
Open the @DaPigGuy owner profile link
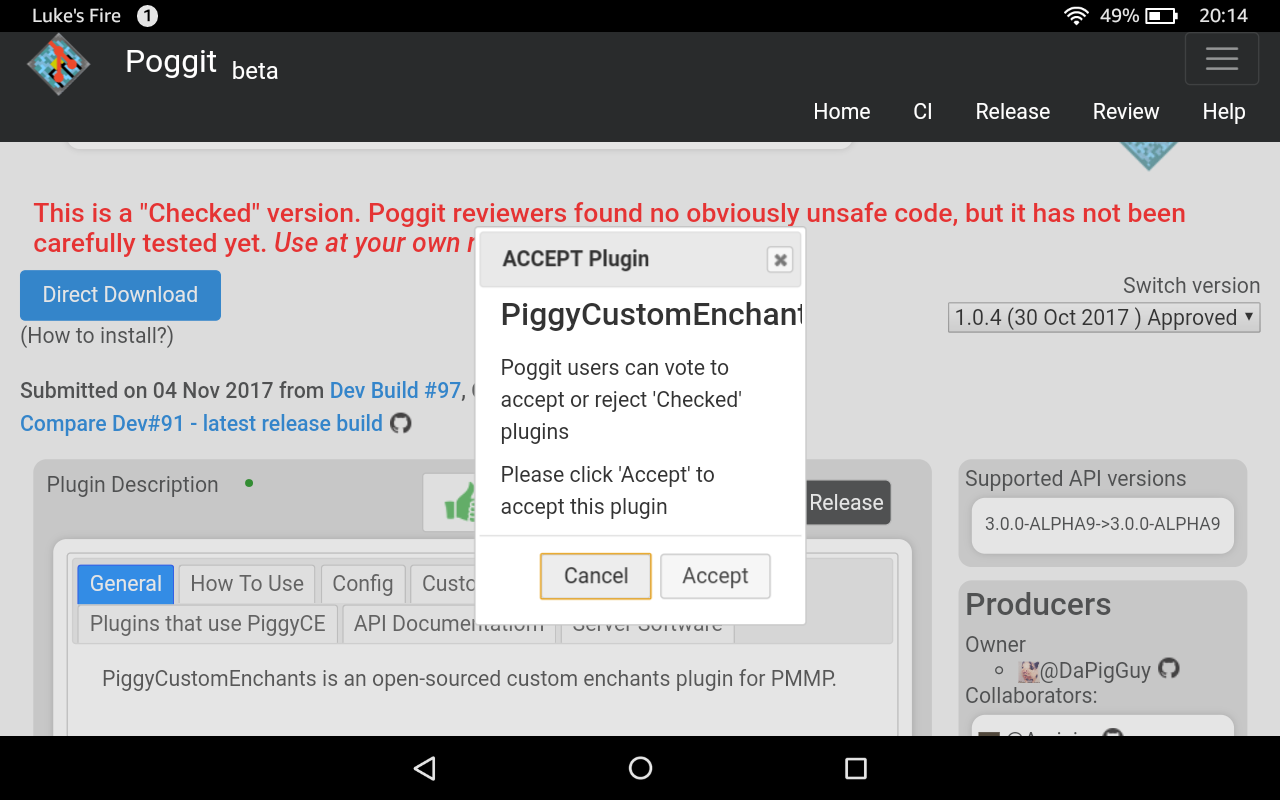coord(1095,670)
